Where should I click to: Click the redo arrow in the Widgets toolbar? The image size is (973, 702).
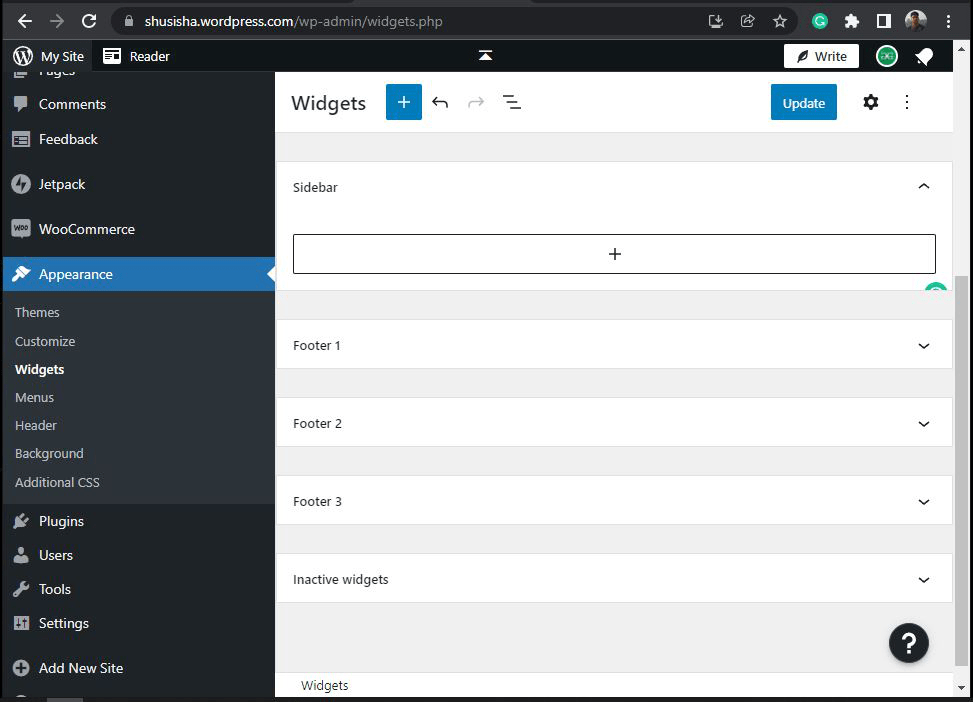pyautogui.click(x=476, y=102)
